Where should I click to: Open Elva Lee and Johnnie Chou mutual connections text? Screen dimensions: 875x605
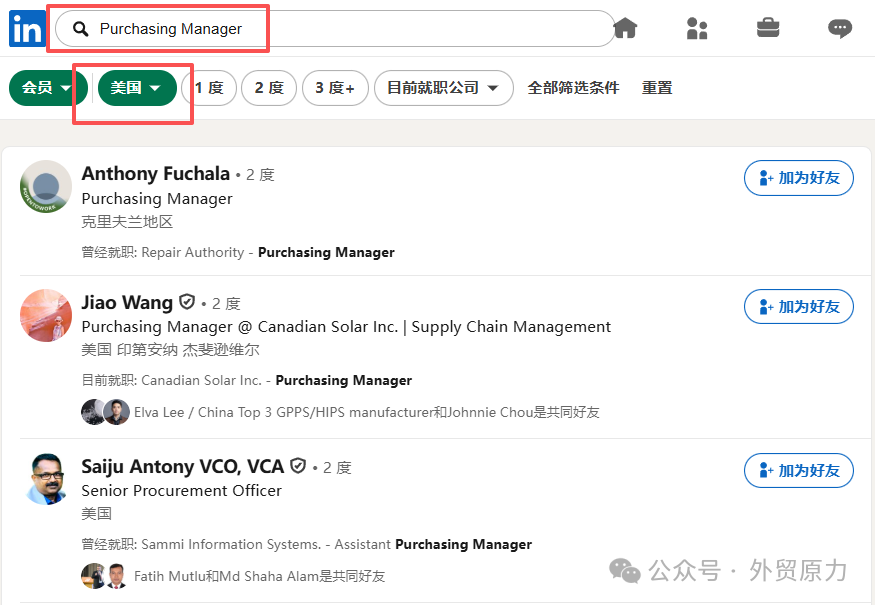coord(367,412)
